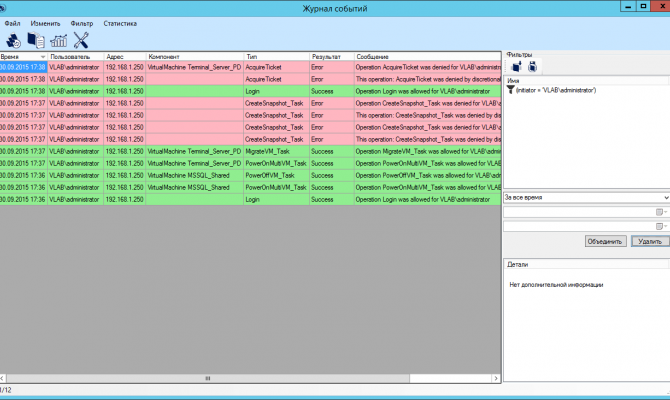Select the initiator VLAB\administrator filter entry
The height and width of the screenshot is (400, 670).
click(x=551, y=90)
